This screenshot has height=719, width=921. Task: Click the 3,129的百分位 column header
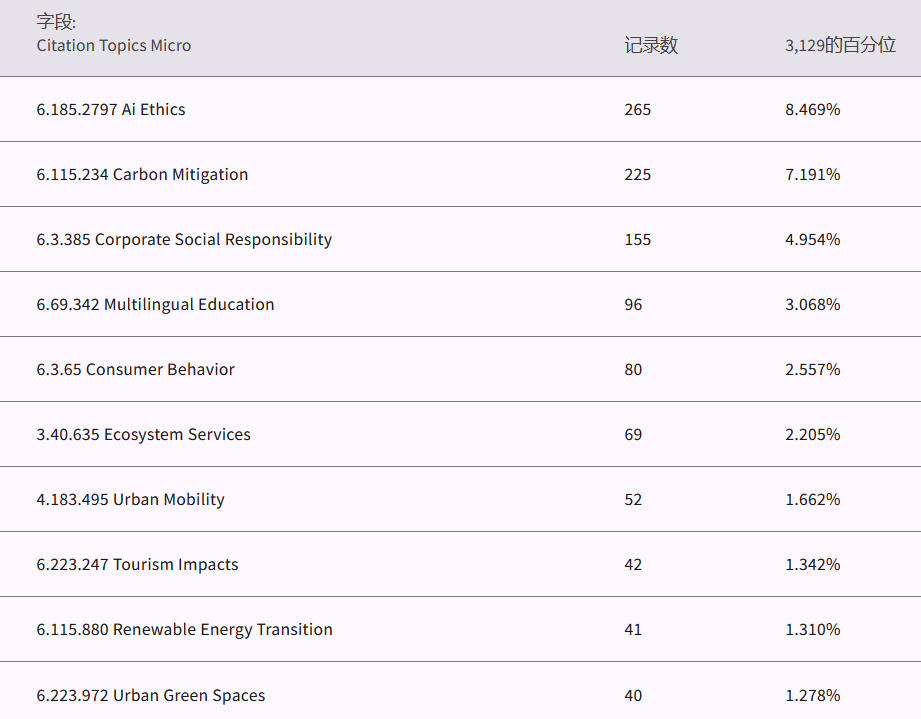pos(840,45)
